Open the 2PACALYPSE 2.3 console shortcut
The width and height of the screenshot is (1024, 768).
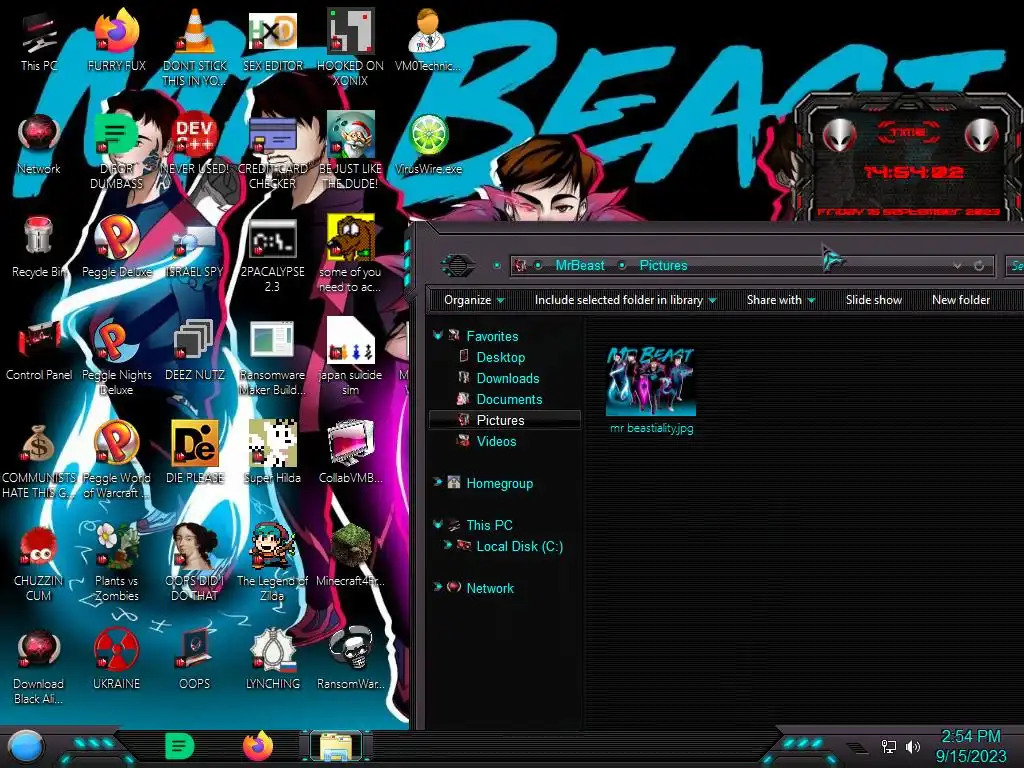(272, 255)
